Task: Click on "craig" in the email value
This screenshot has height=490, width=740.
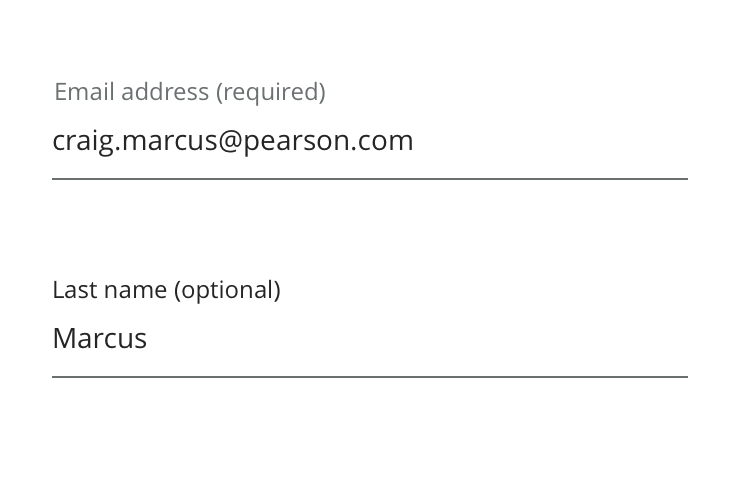Action: point(82,141)
